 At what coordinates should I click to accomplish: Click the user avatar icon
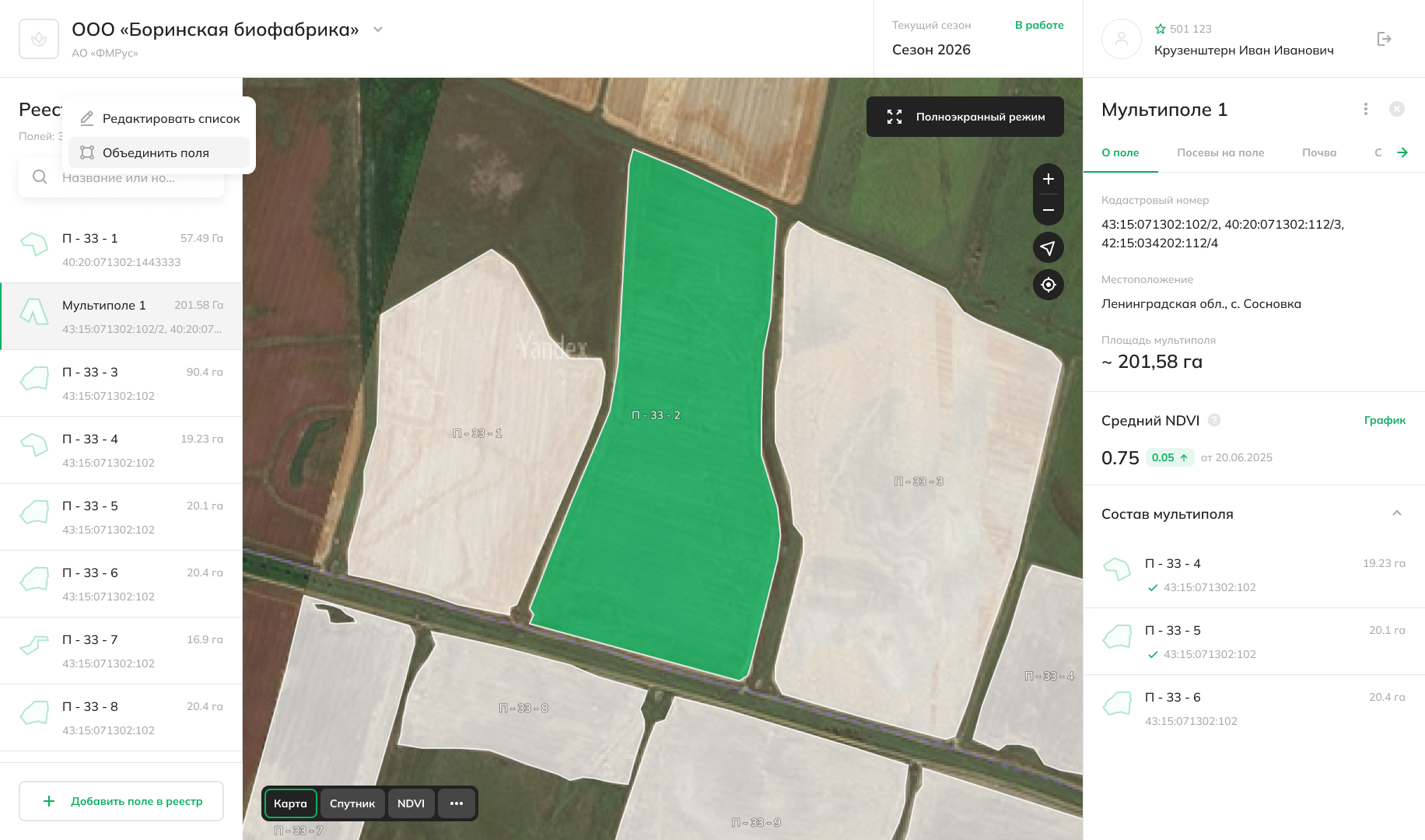pyautogui.click(x=1122, y=39)
